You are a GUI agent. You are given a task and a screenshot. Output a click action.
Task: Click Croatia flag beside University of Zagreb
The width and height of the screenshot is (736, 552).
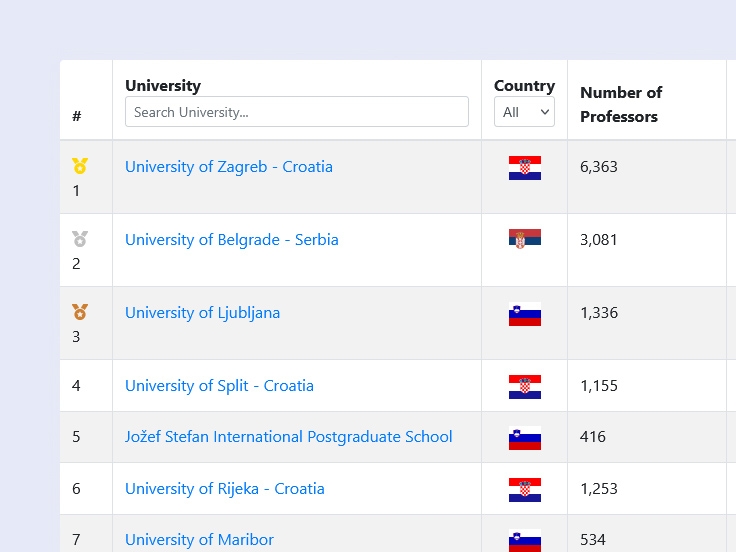click(525, 168)
